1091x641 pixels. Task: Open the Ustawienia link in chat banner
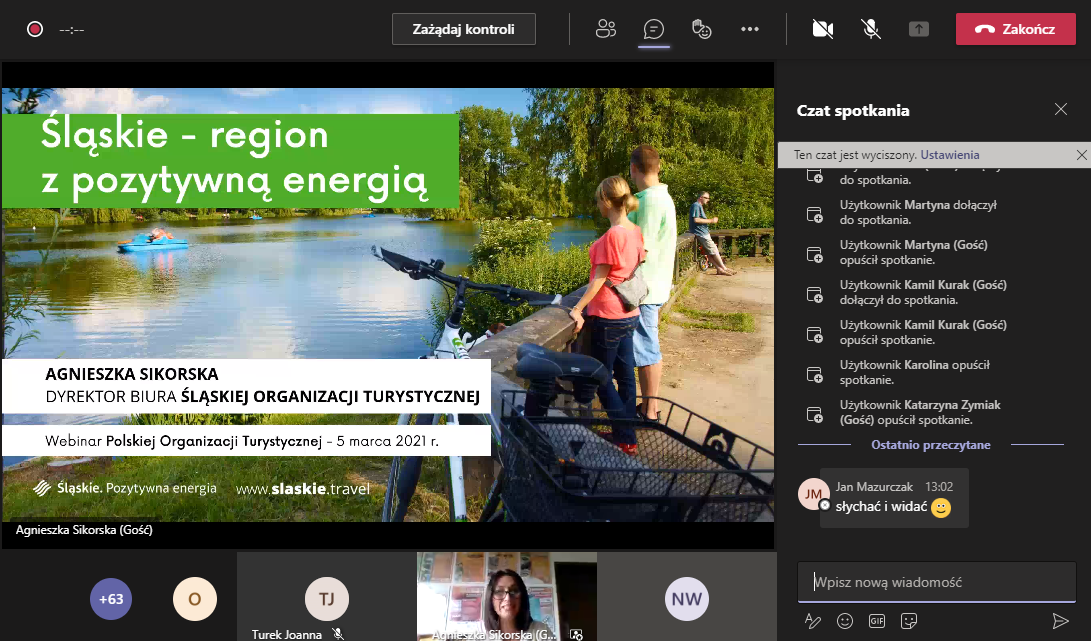point(950,155)
